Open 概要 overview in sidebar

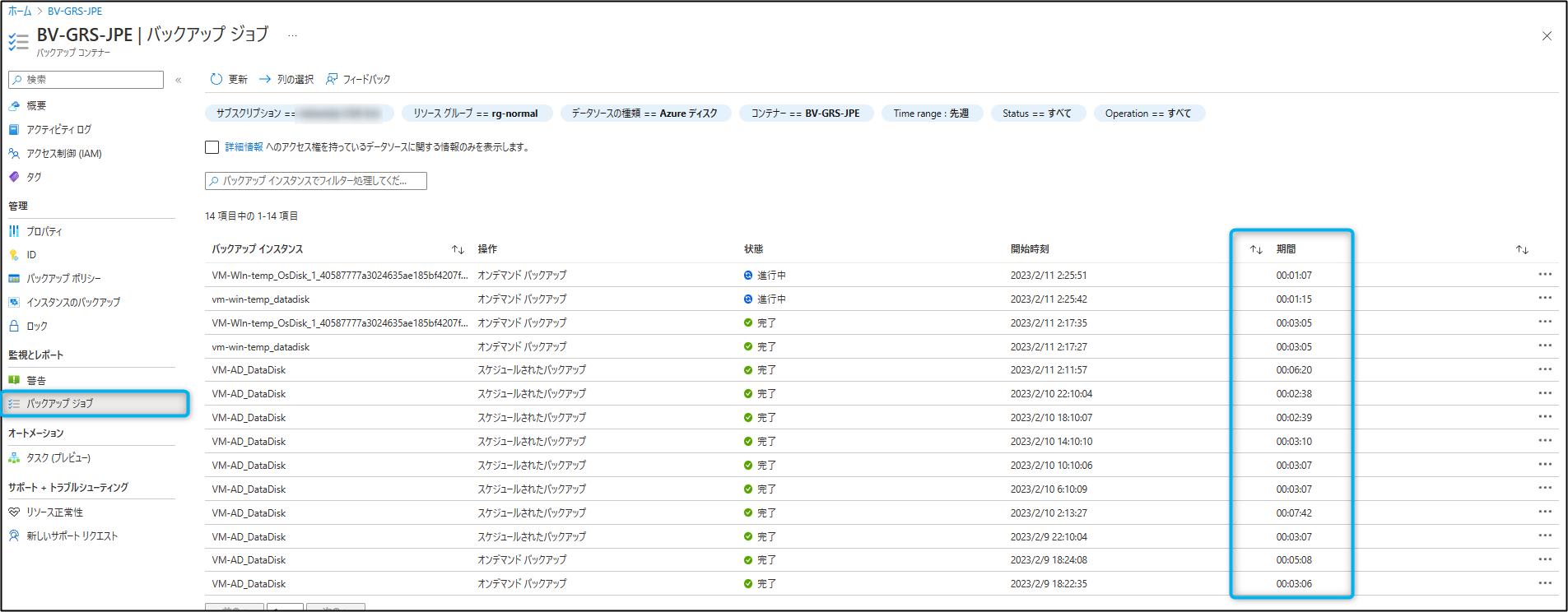pos(36,105)
